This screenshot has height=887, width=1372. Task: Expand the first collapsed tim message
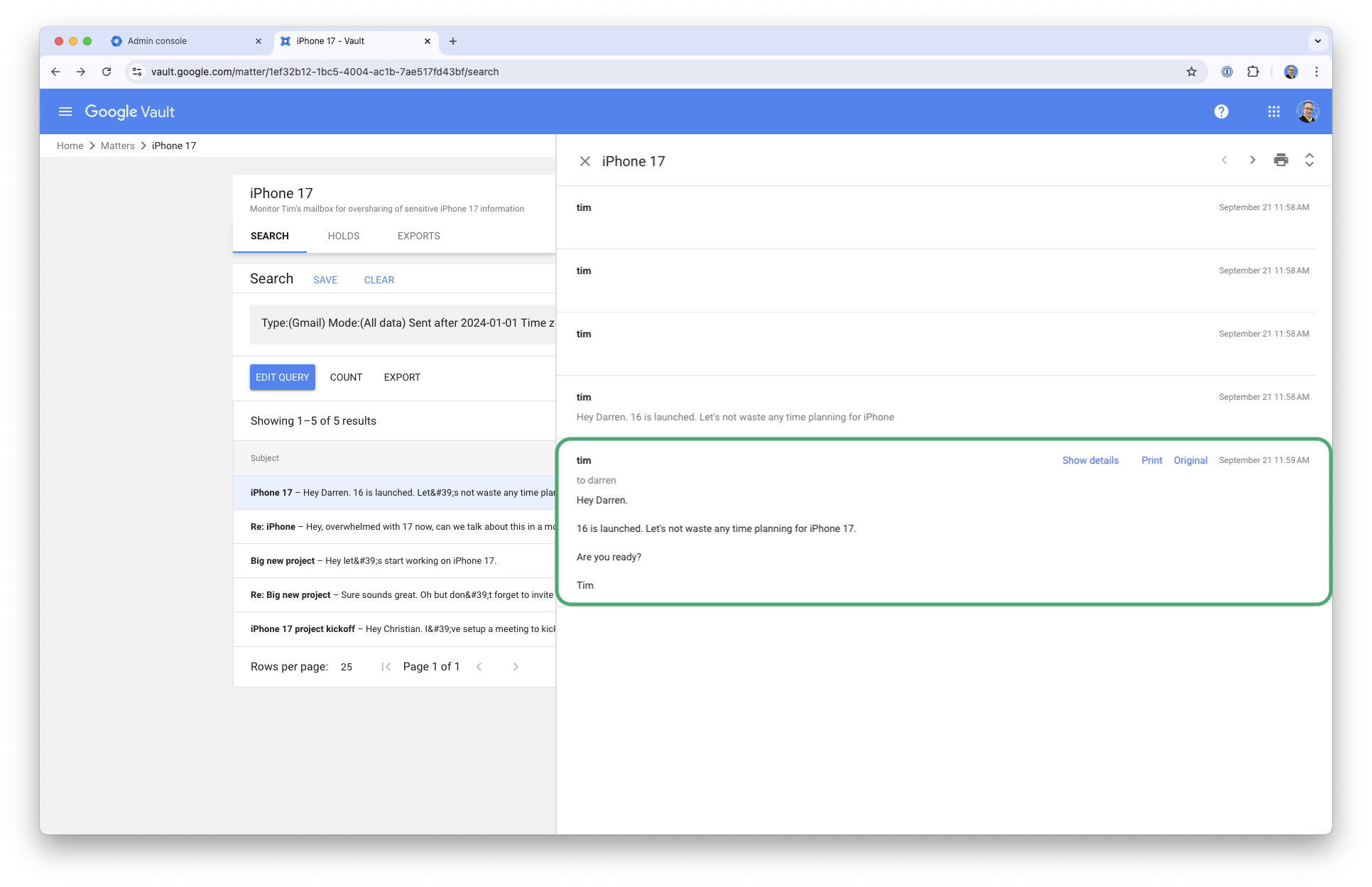(936, 217)
